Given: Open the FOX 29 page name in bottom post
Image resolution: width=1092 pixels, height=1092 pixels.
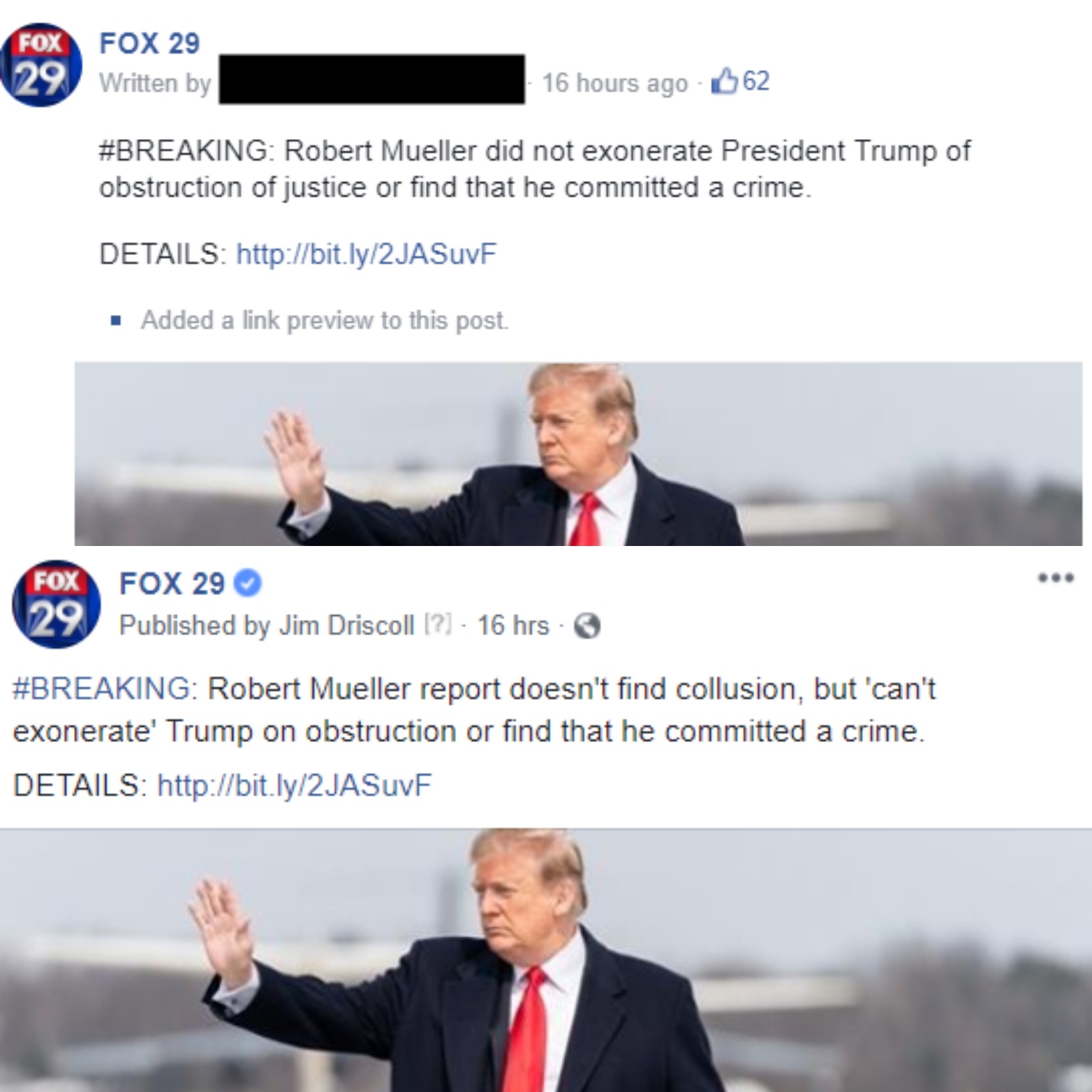Looking at the screenshot, I should (x=172, y=583).
